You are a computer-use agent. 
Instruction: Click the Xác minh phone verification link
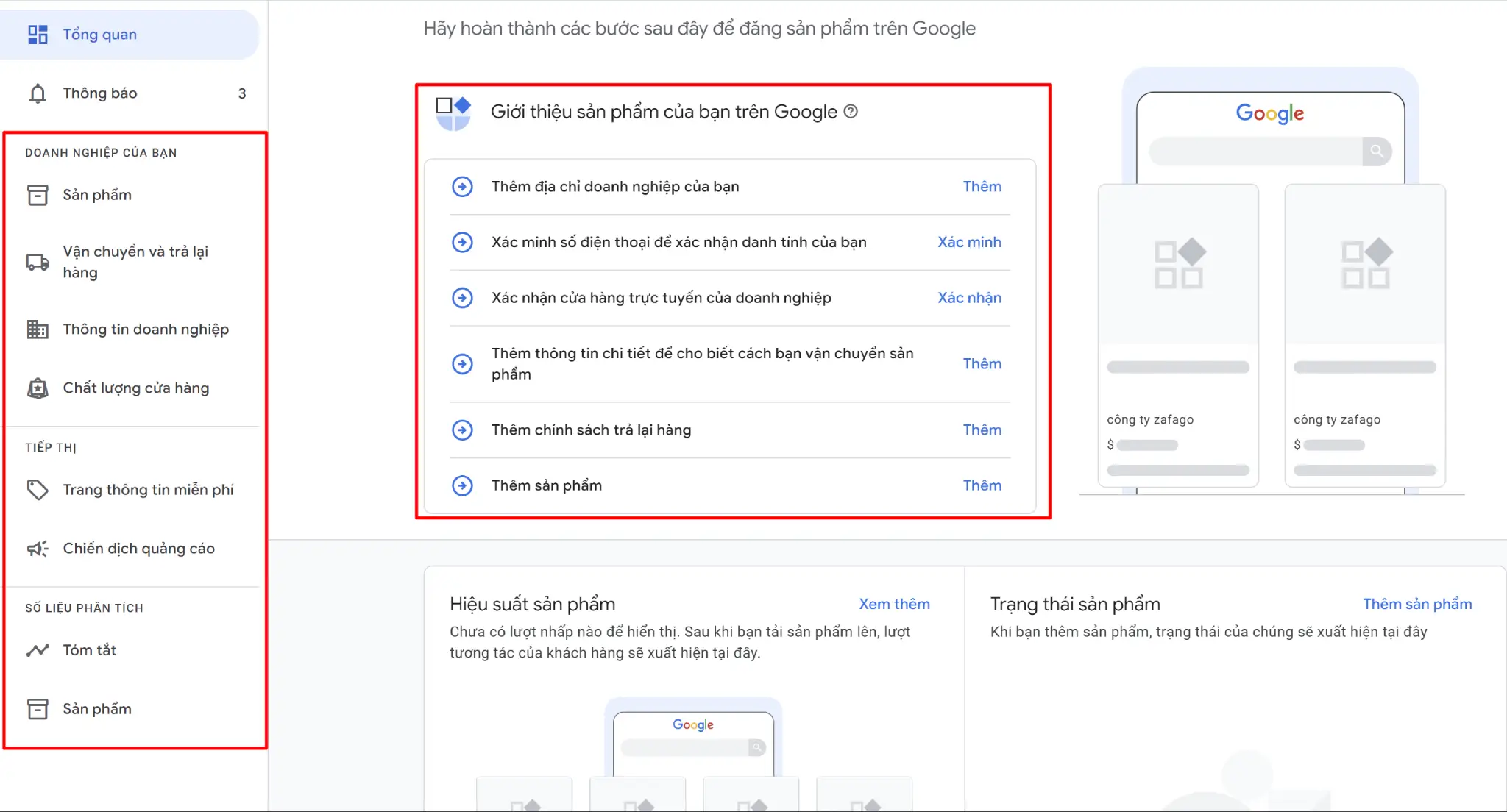[969, 242]
